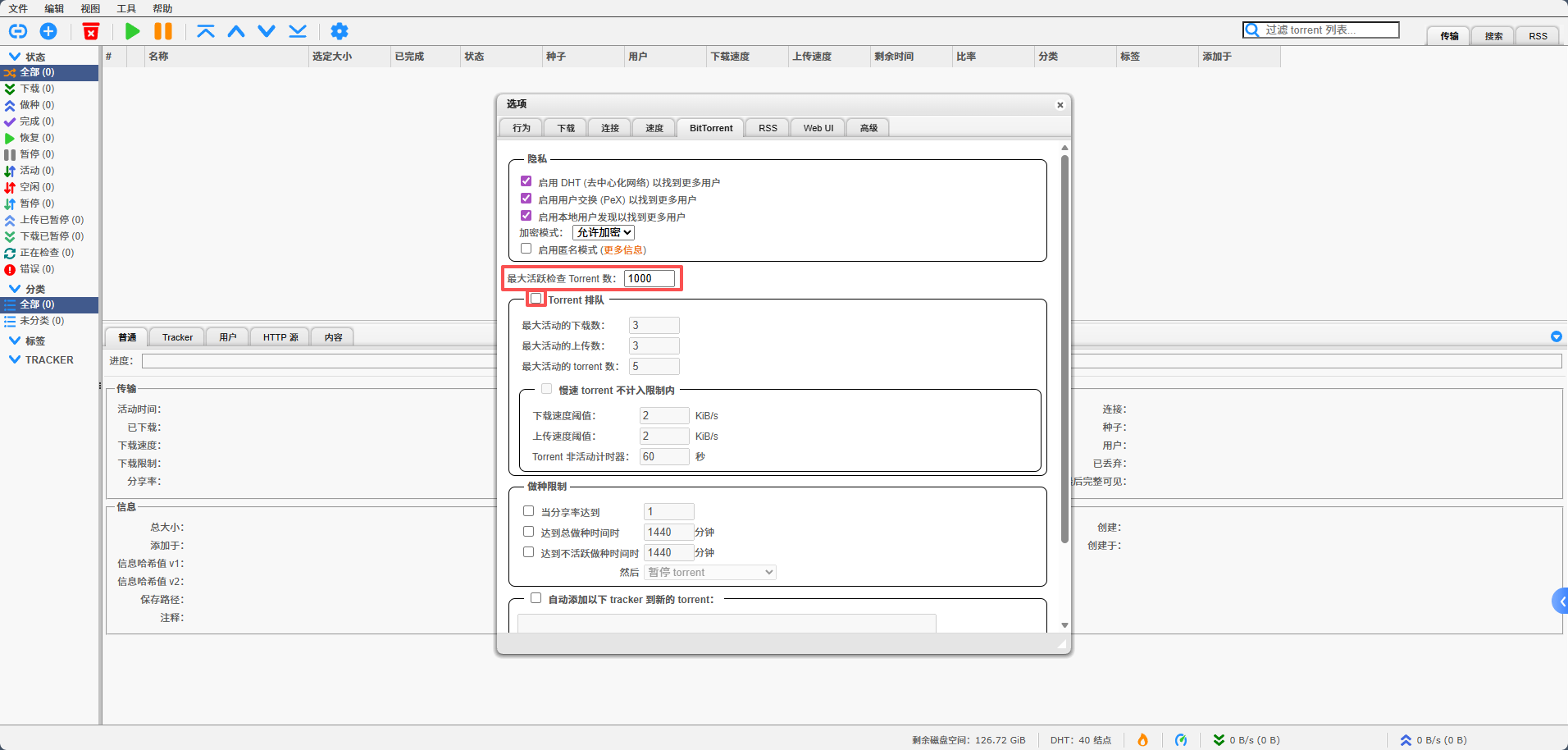Open options via the gear icon
The width and height of the screenshot is (1568, 750).
coord(339,31)
